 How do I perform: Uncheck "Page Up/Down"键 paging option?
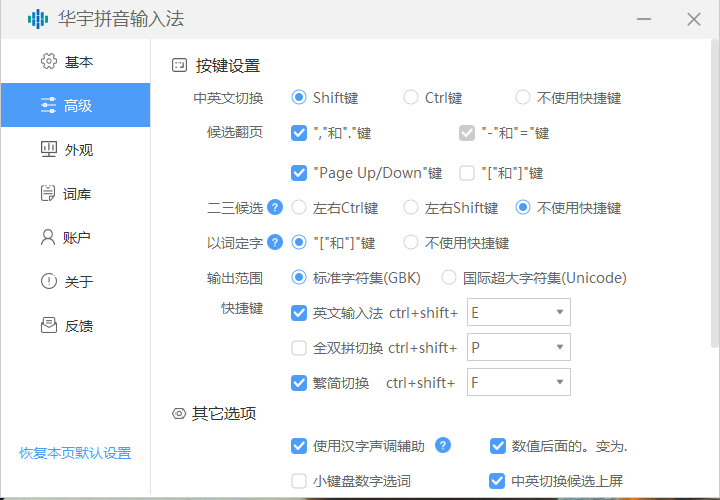coord(299,173)
